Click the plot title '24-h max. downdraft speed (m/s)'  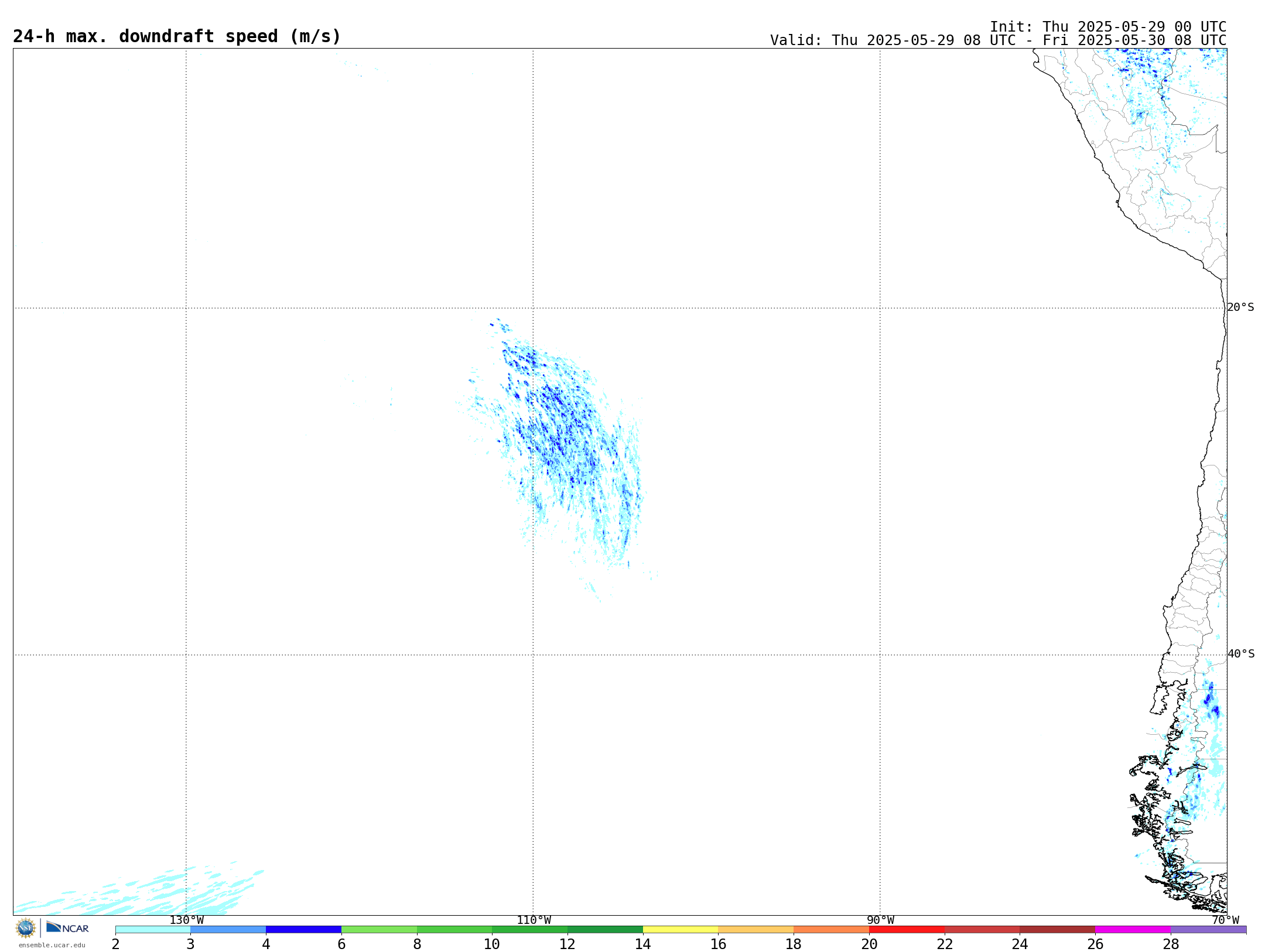point(177,36)
